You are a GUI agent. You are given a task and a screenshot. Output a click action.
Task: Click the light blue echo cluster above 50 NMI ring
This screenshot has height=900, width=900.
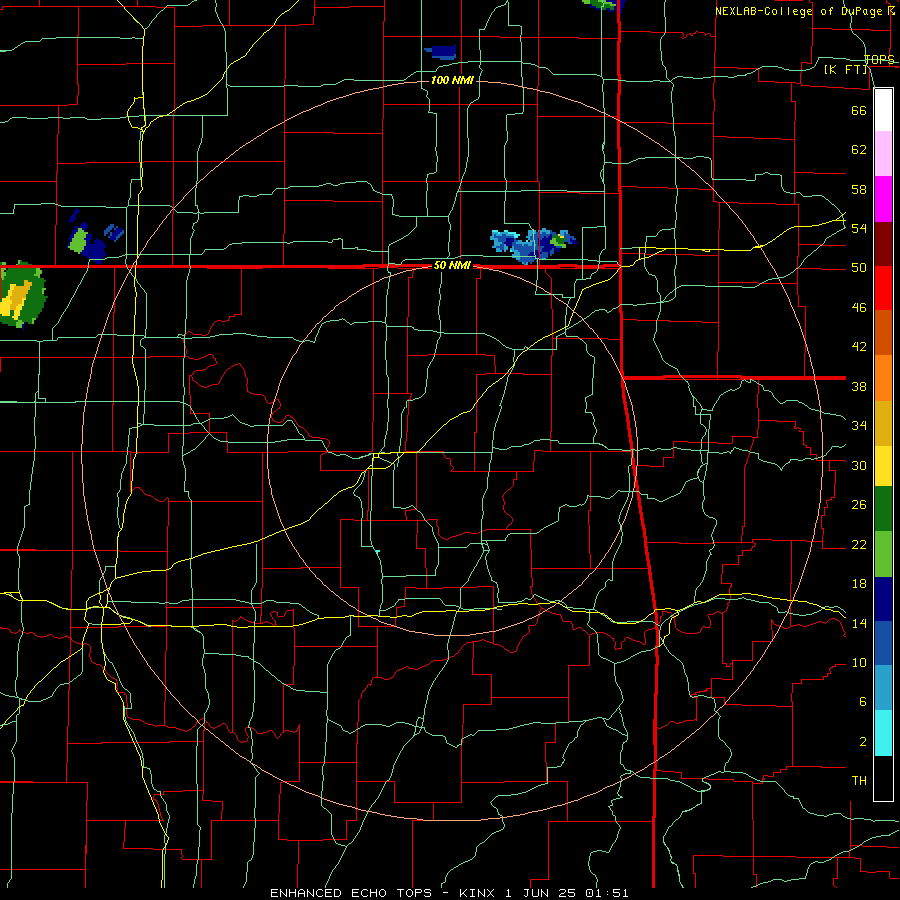(x=533, y=246)
